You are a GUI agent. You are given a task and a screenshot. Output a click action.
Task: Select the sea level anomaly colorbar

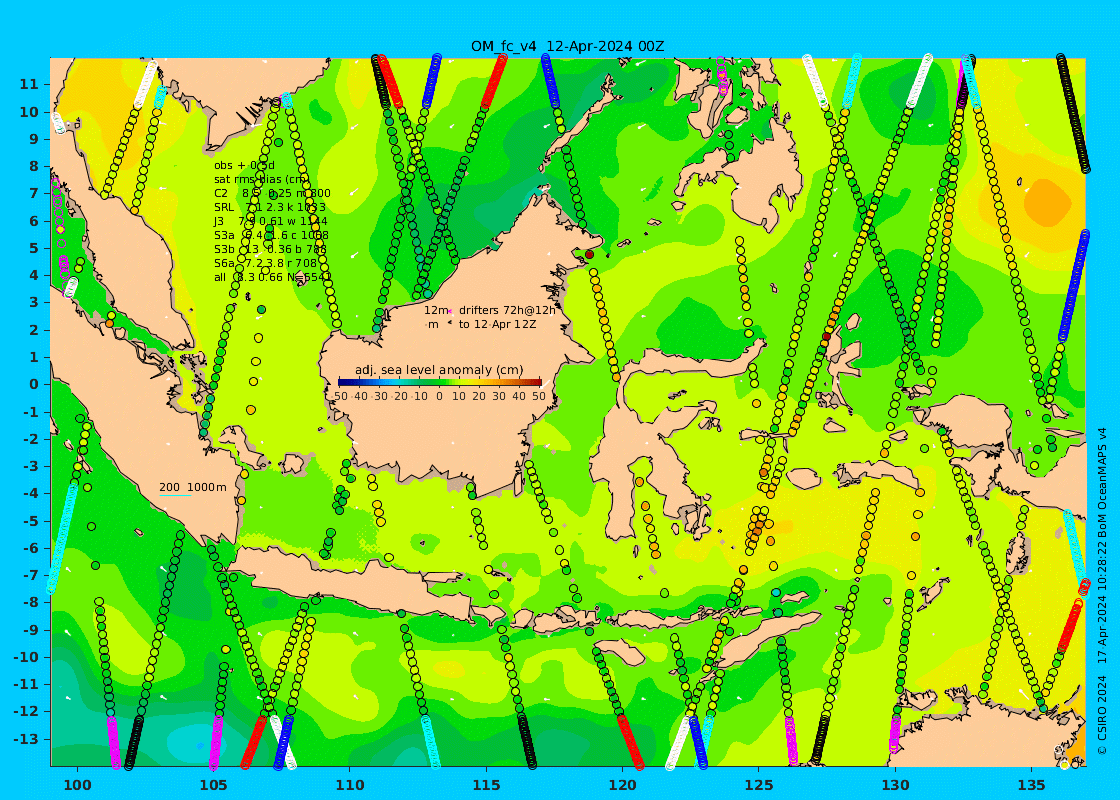[x=440, y=382]
